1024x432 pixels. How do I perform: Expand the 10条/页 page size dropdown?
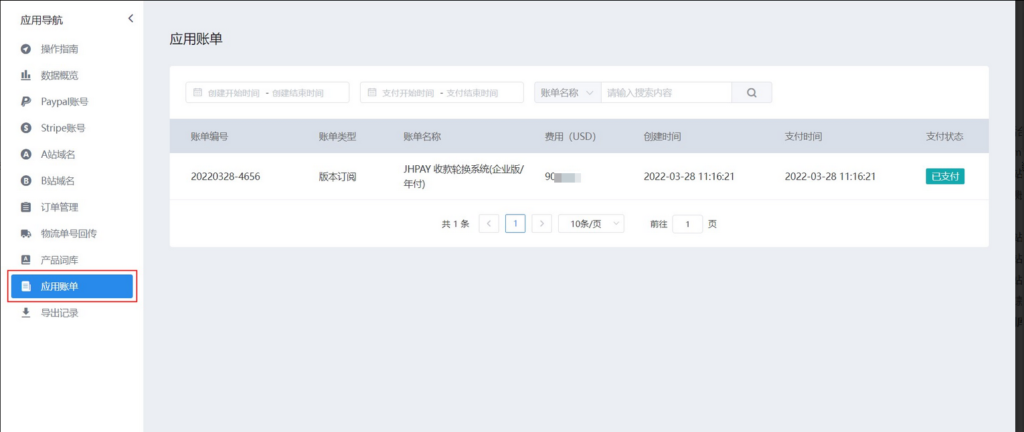pos(591,224)
